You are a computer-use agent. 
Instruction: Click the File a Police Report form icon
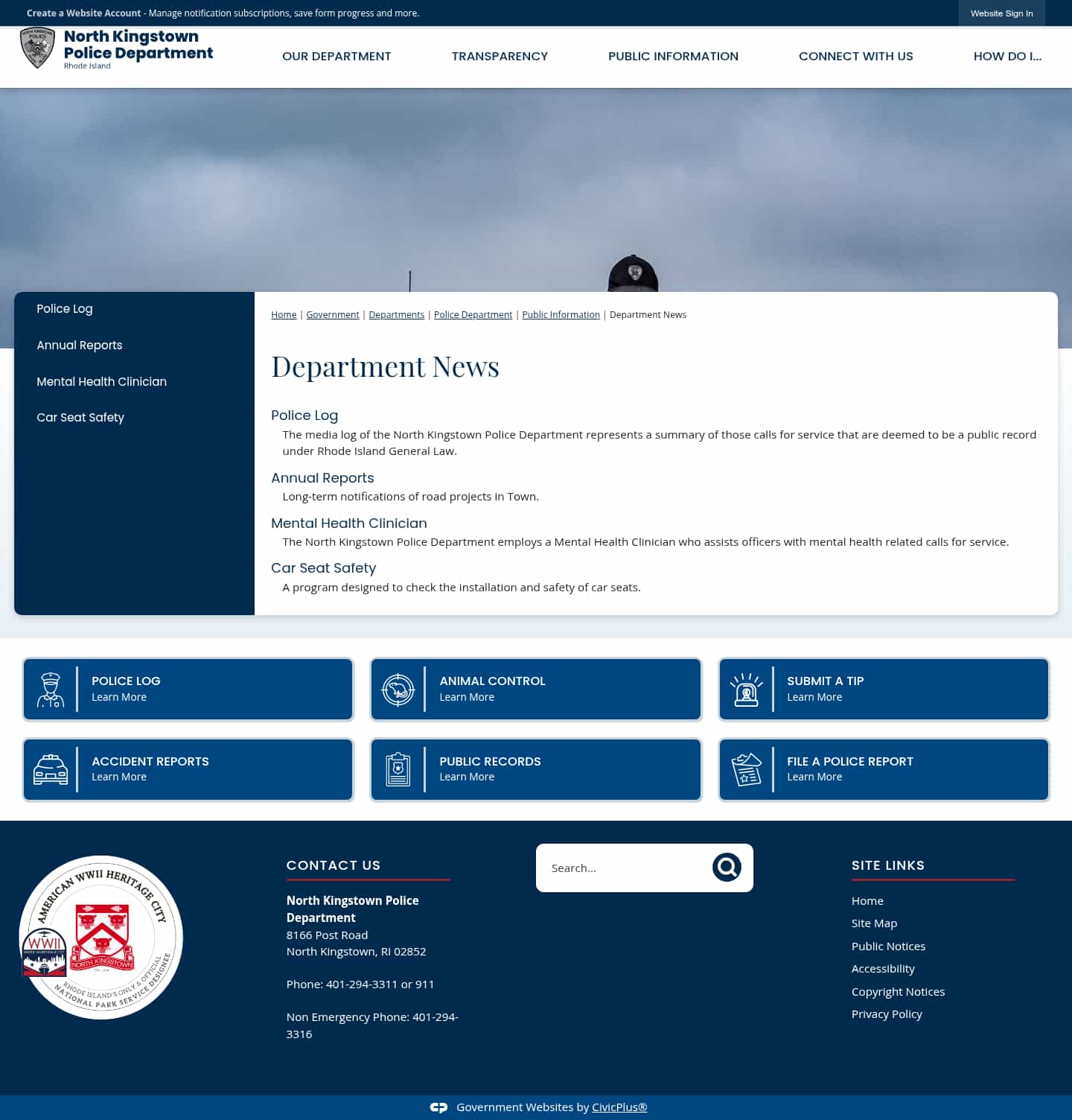coord(747,769)
